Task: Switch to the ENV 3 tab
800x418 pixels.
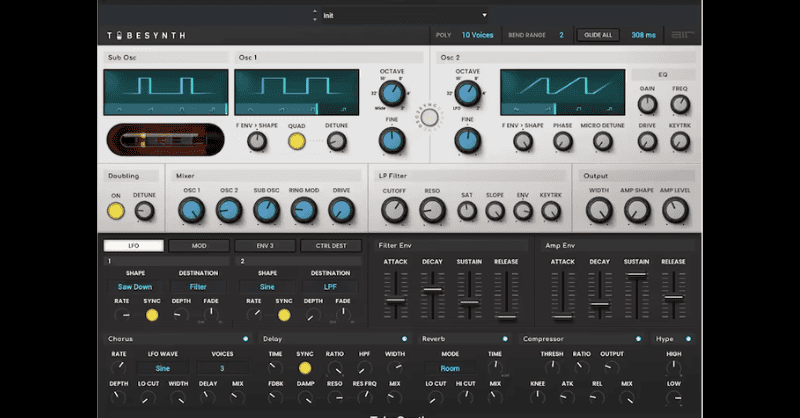Action: pos(265,246)
